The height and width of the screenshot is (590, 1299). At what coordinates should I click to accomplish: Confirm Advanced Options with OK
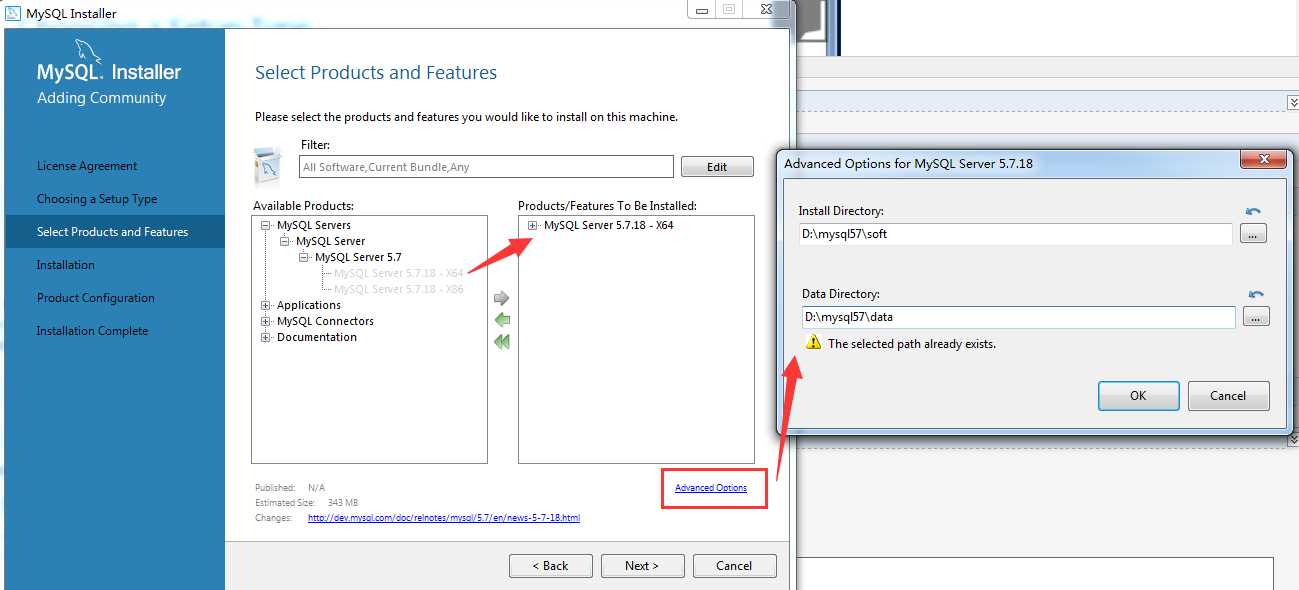point(1138,396)
